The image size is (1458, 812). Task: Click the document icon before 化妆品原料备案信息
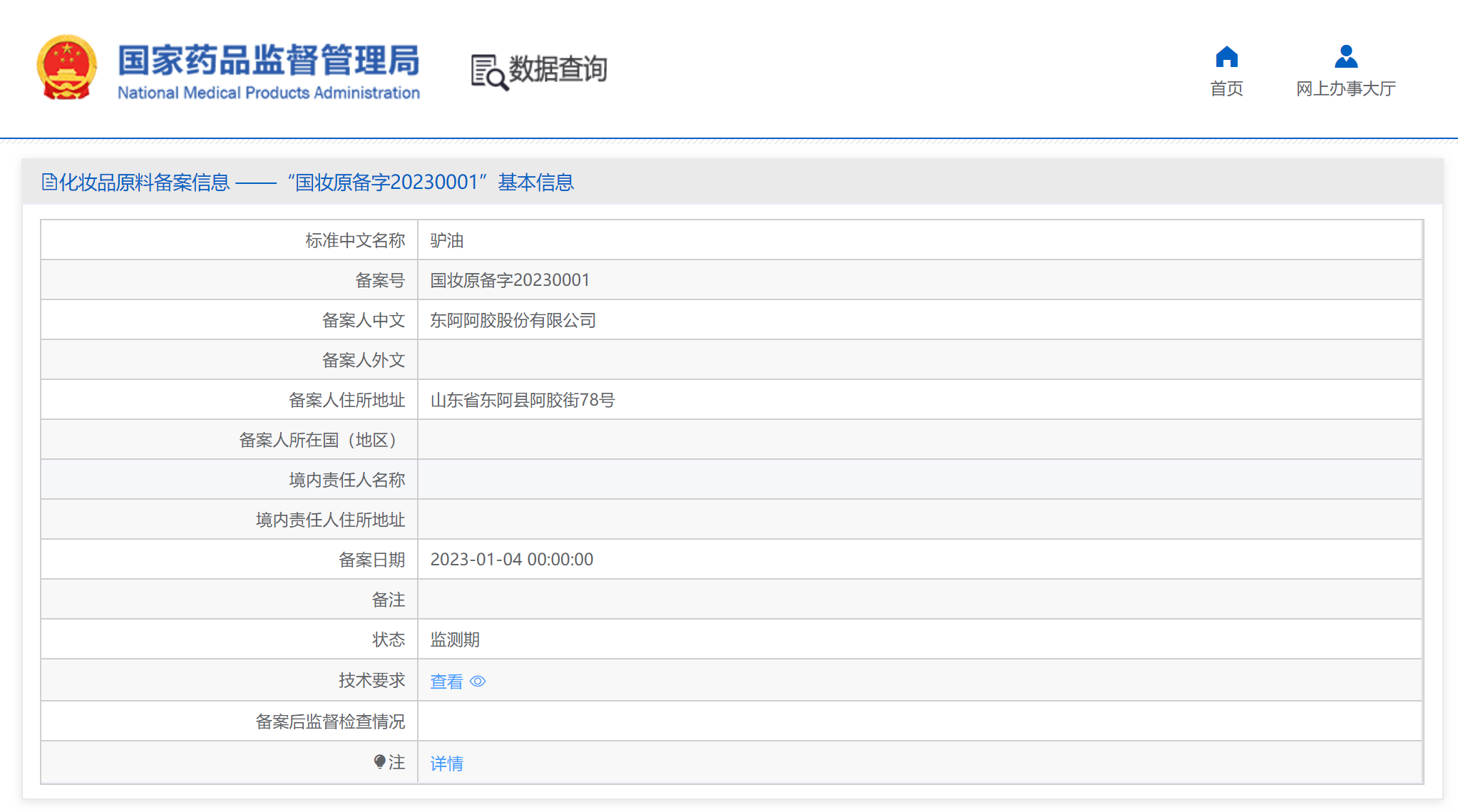tap(49, 183)
